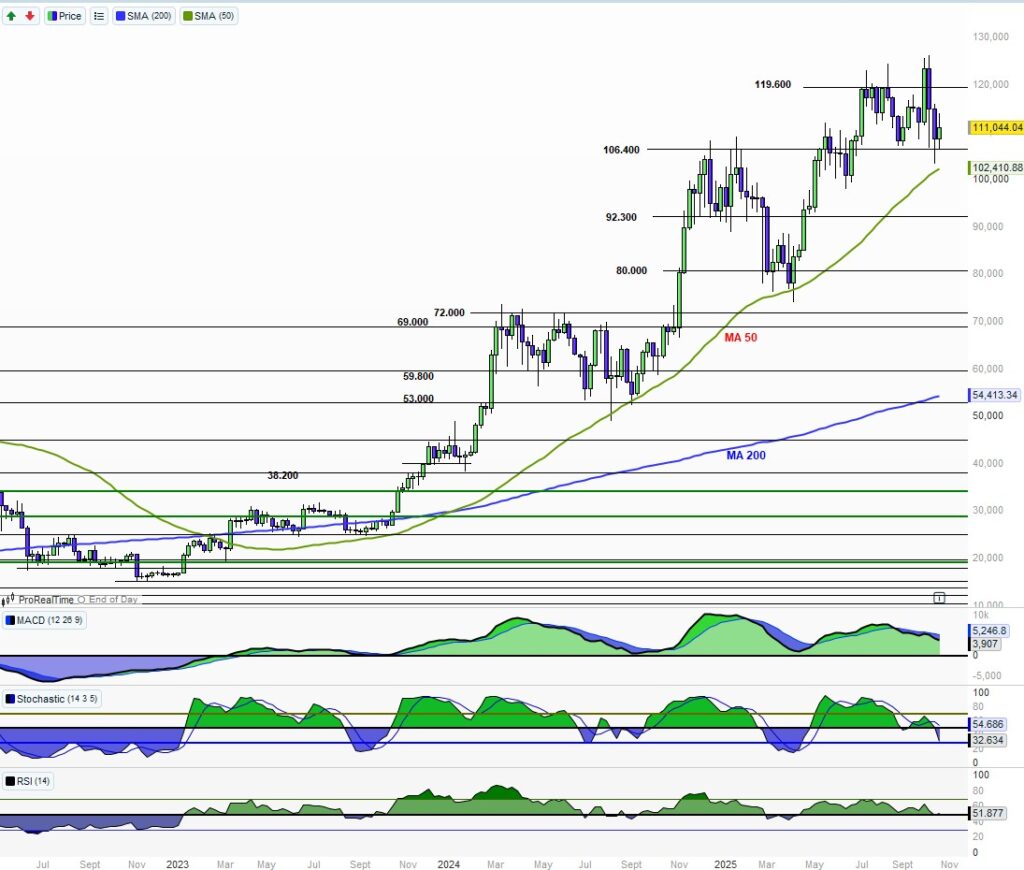Click the current price tag 111,044.04
Viewport: 1024px width, 870px height.
(x=996, y=127)
